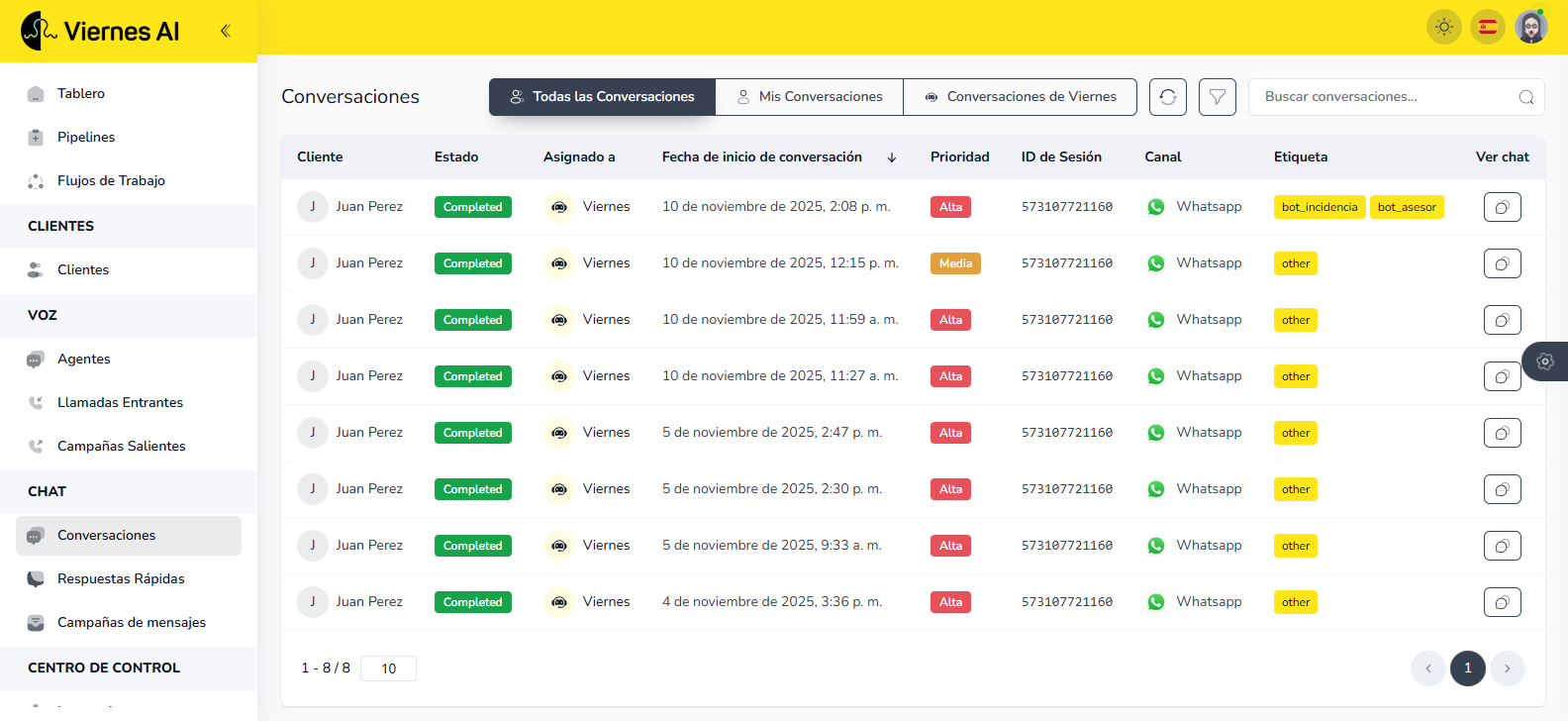Screen dimensions: 1568x721
Task: Click the floating settings gear icon
Action: [1545, 361]
